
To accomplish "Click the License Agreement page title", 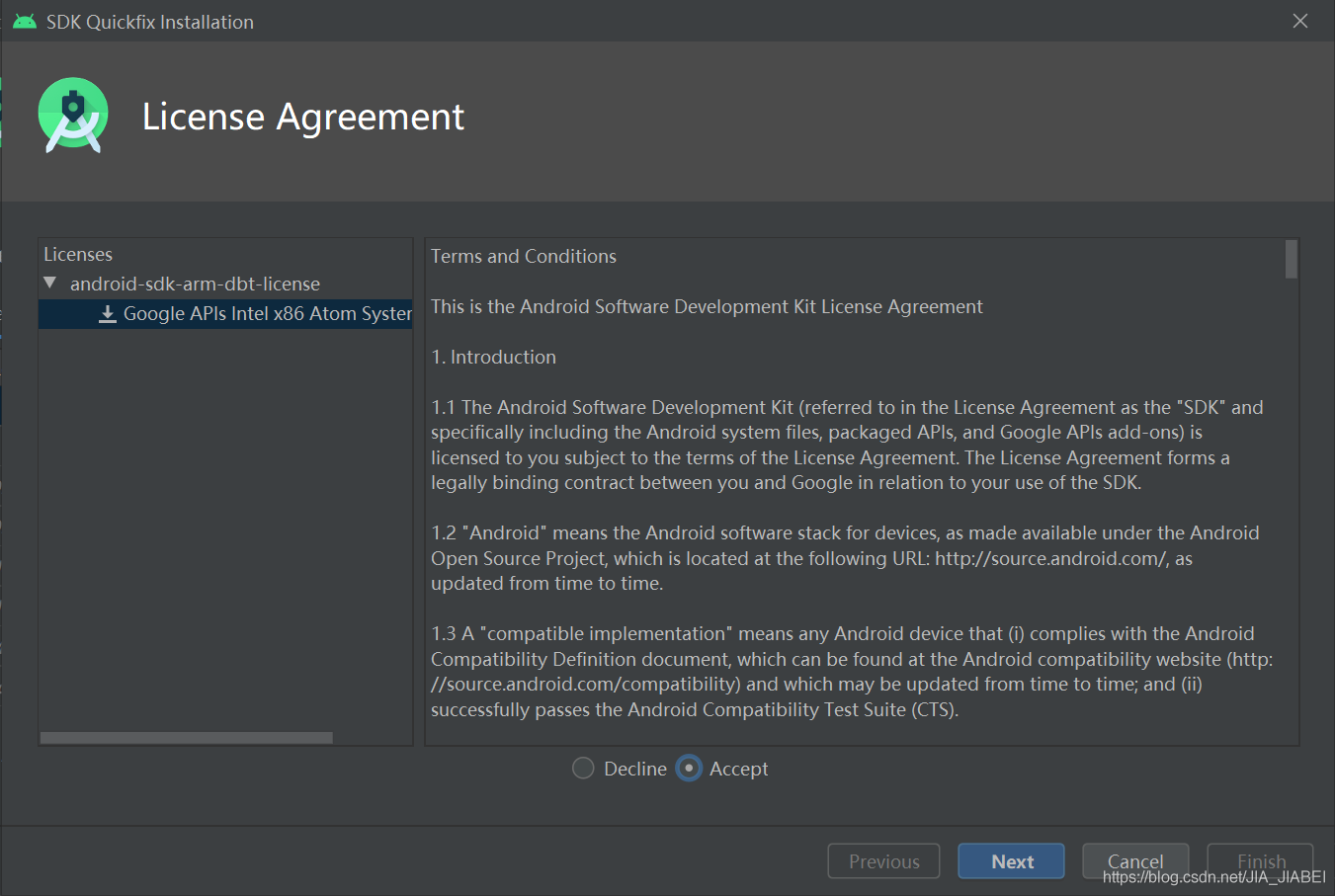I will (303, 117).
